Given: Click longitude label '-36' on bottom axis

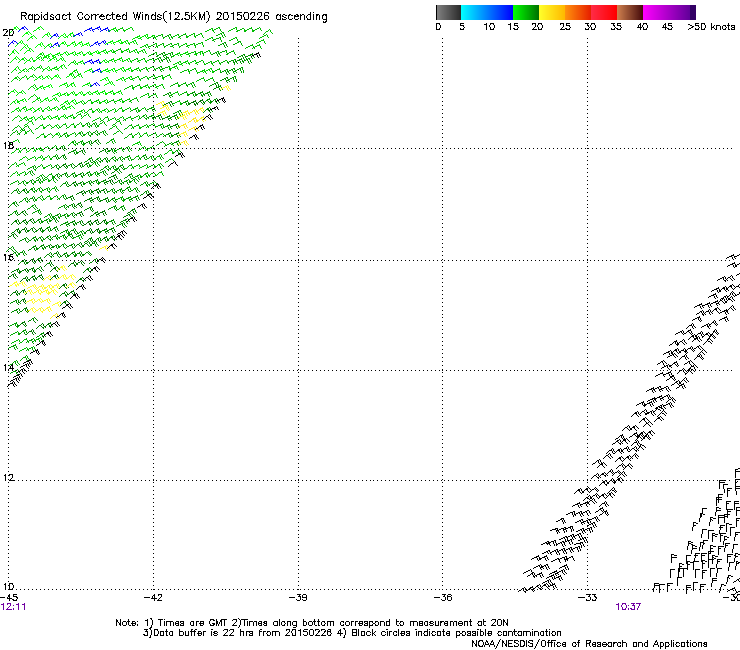Looking at the screenshot, I should pos(442,598).
